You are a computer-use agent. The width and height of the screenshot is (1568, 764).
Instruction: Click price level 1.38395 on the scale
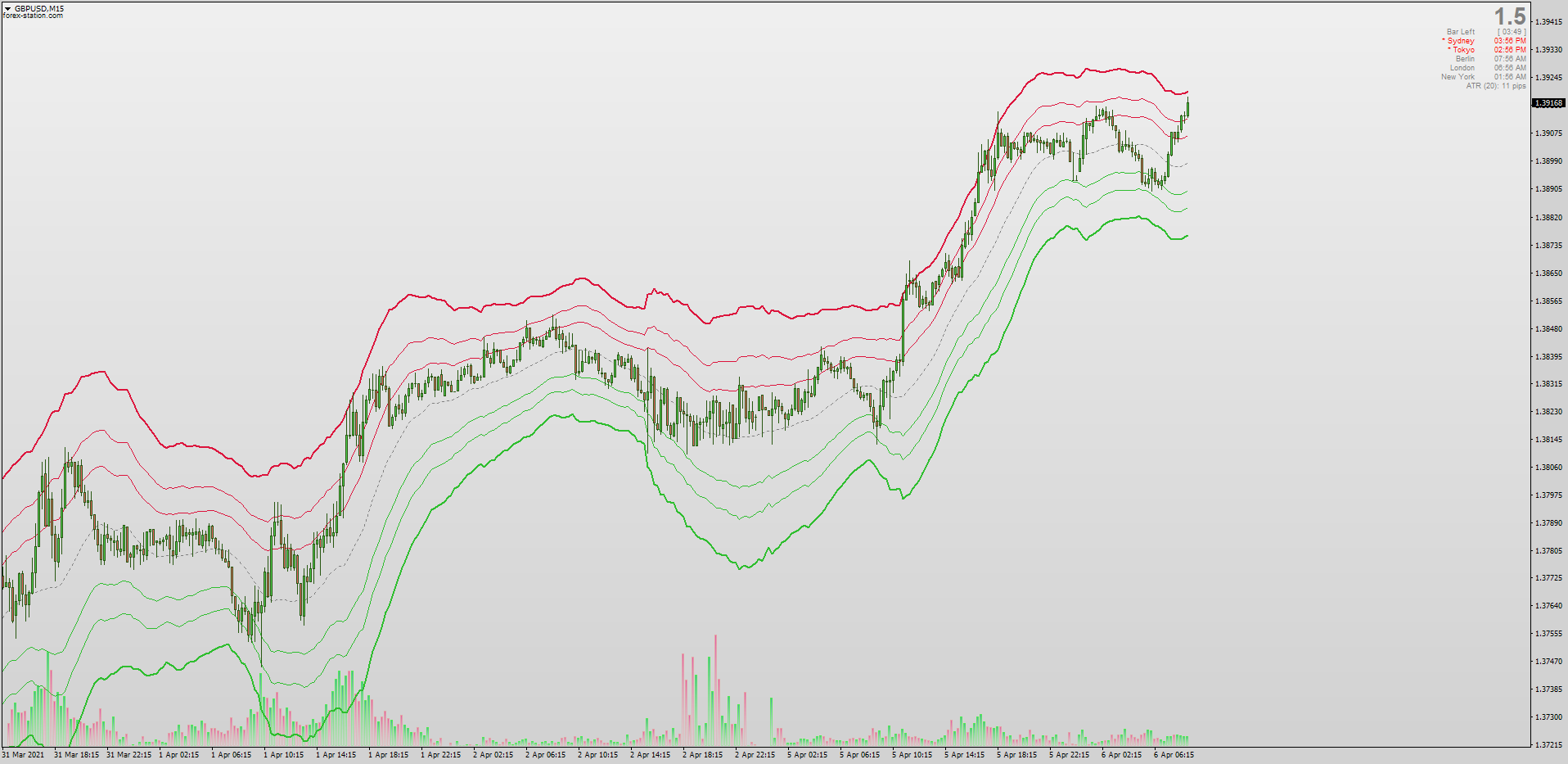point(1549,357)
